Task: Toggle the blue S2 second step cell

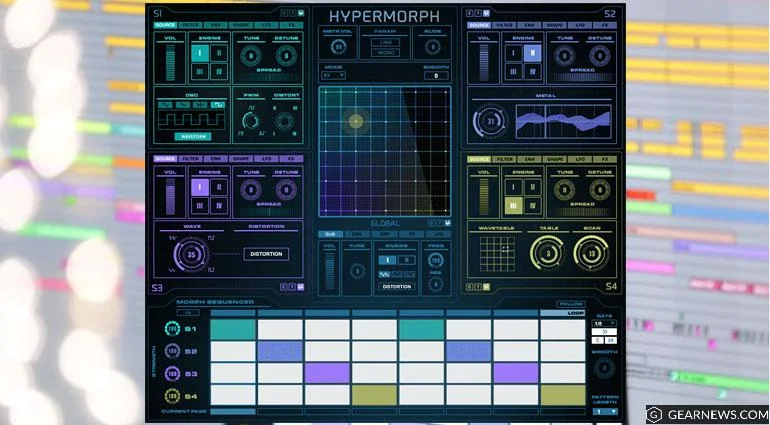Action: click(280, 352)
